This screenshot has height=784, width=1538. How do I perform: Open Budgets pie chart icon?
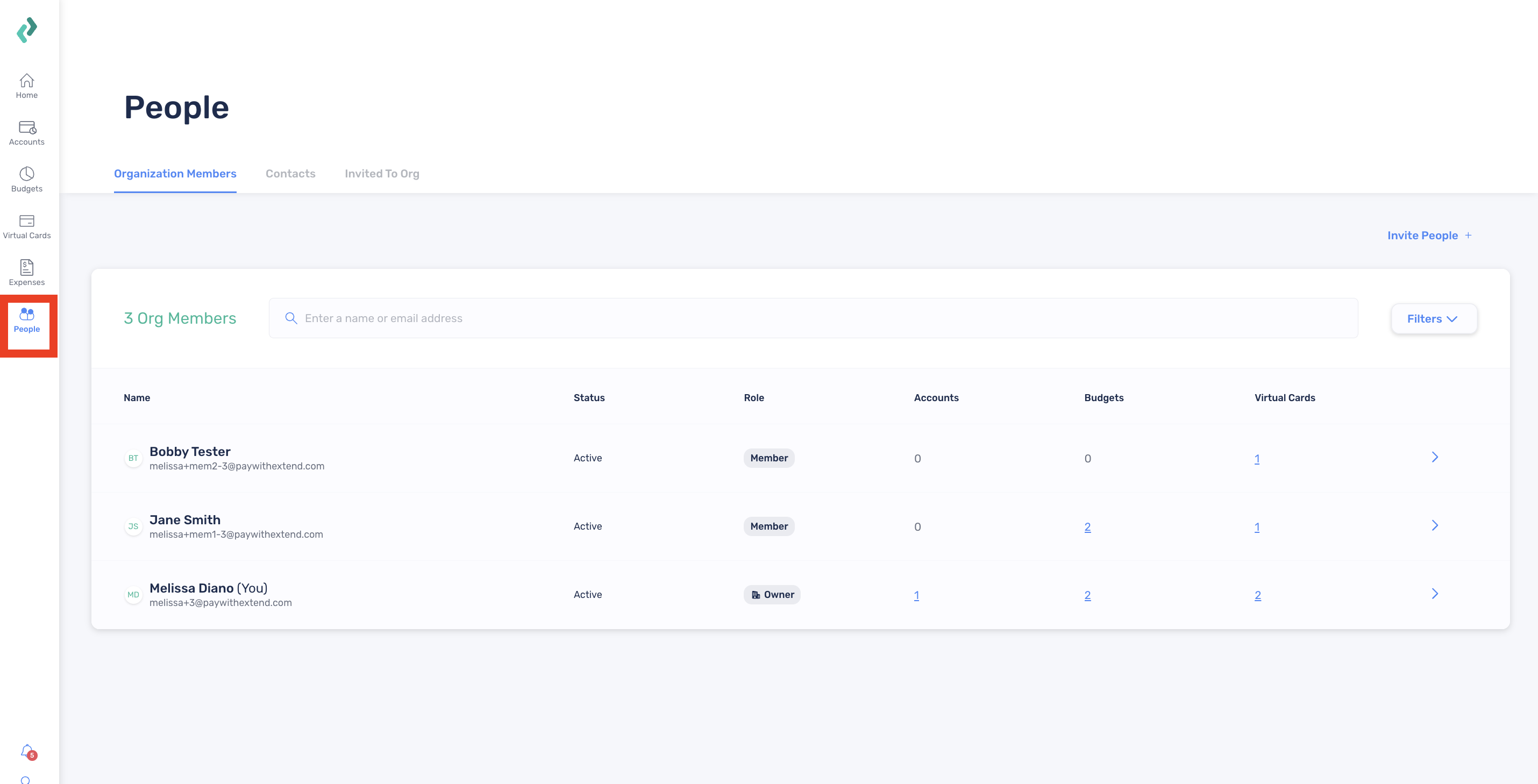click(27, 174)
